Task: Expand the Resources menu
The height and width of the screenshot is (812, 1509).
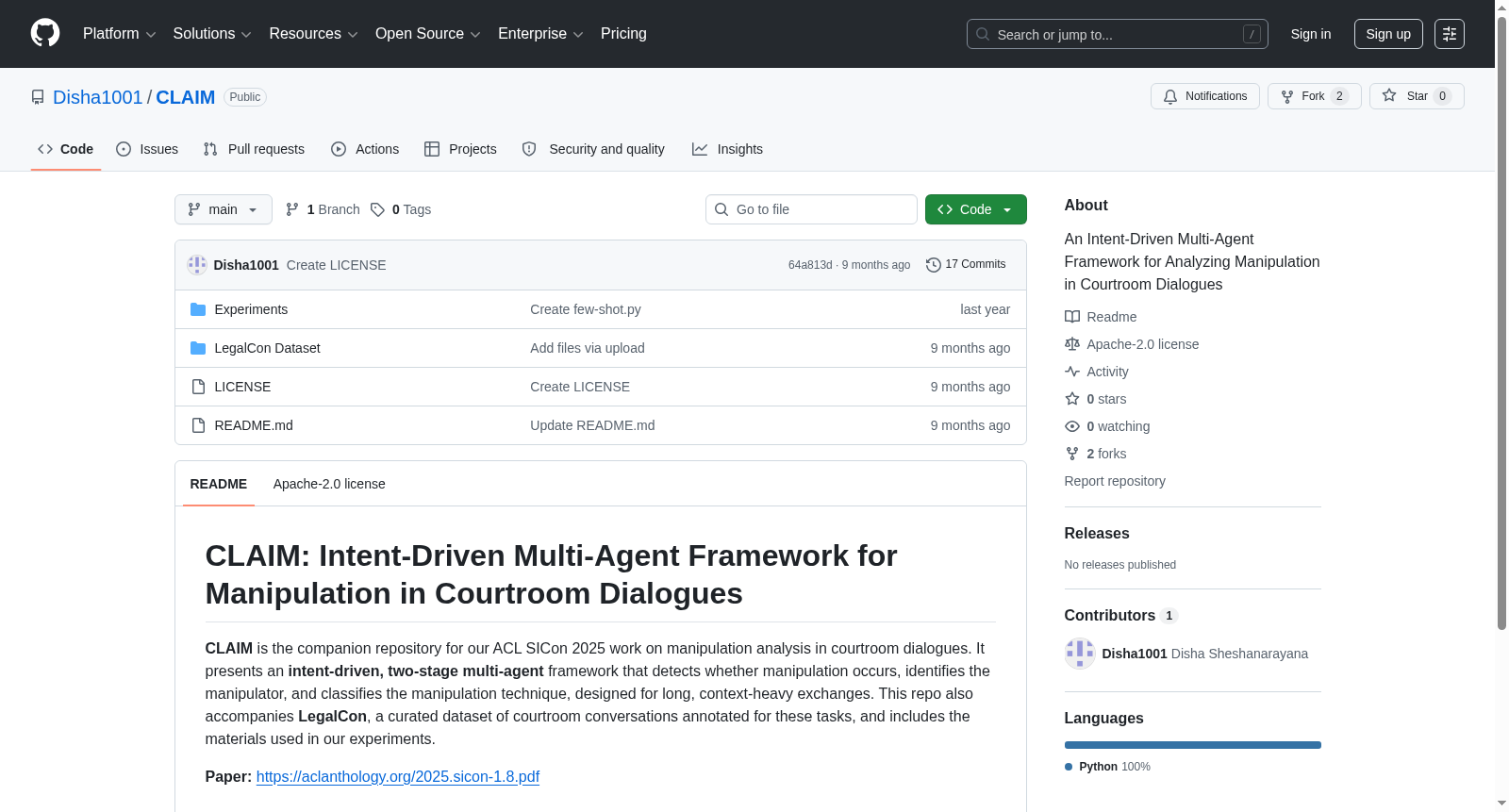Action: (313, 34)
